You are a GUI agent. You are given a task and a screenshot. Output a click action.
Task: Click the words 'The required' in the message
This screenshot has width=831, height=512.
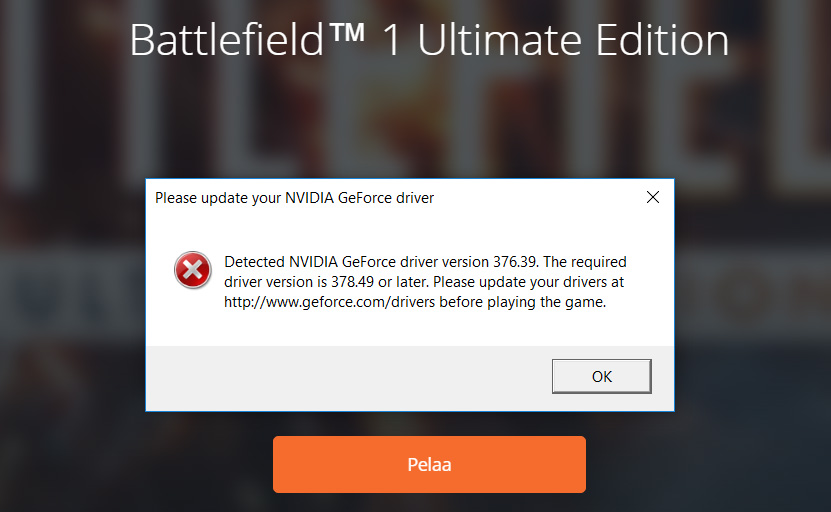click(585, 262)
